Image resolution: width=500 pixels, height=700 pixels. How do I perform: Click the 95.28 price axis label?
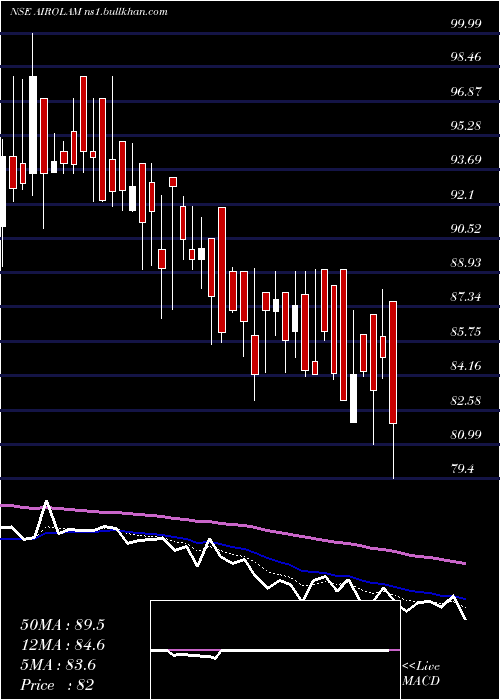click(466, 126)
